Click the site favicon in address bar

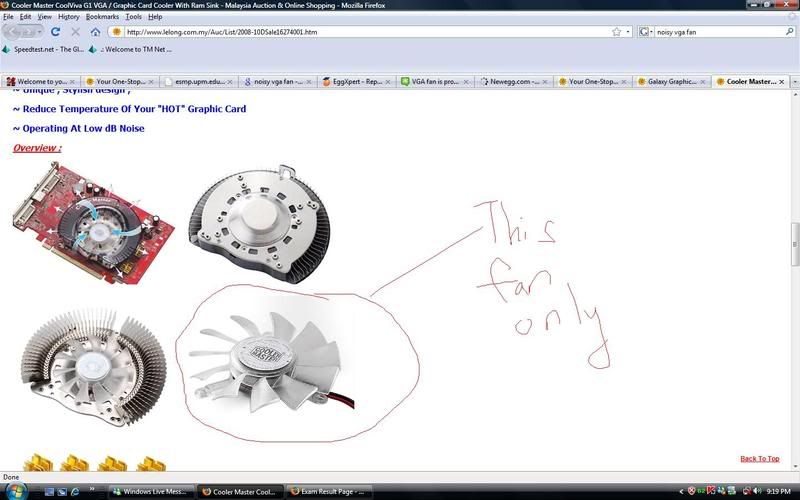(116, 32)
